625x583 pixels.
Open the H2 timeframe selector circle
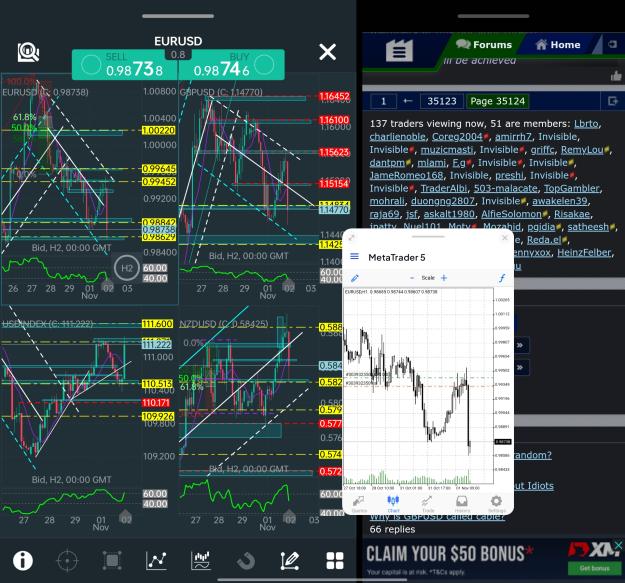126,268
